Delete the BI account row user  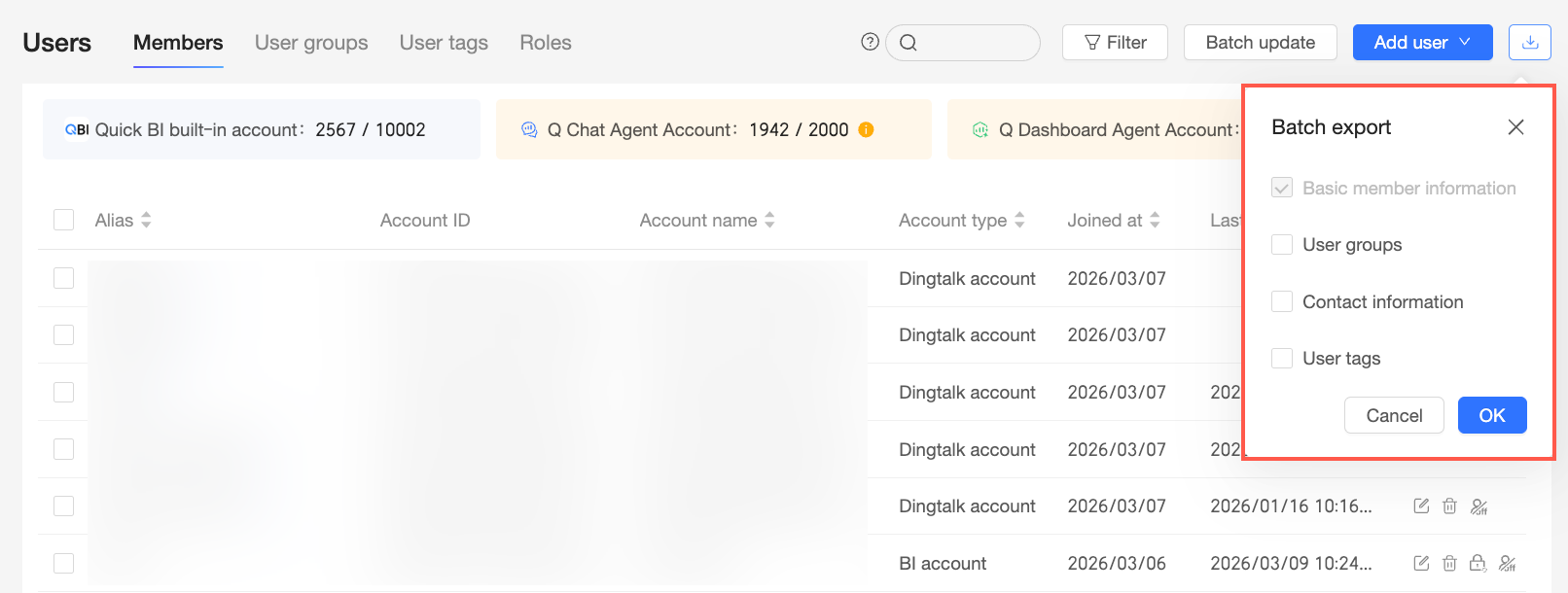(x=1449, y=563)
